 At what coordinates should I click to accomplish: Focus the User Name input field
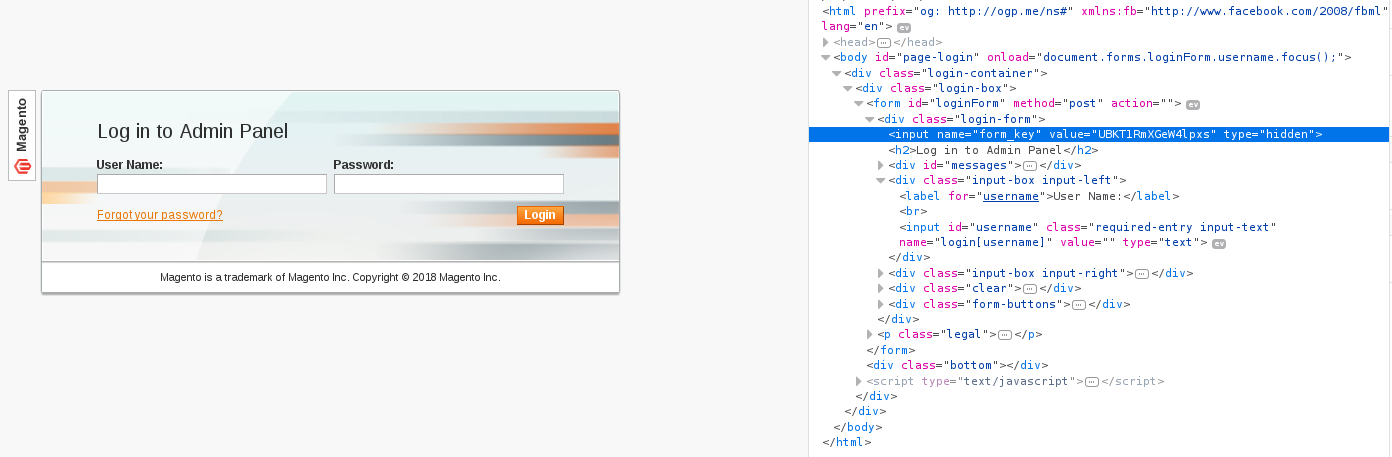(x=212, y=184)
